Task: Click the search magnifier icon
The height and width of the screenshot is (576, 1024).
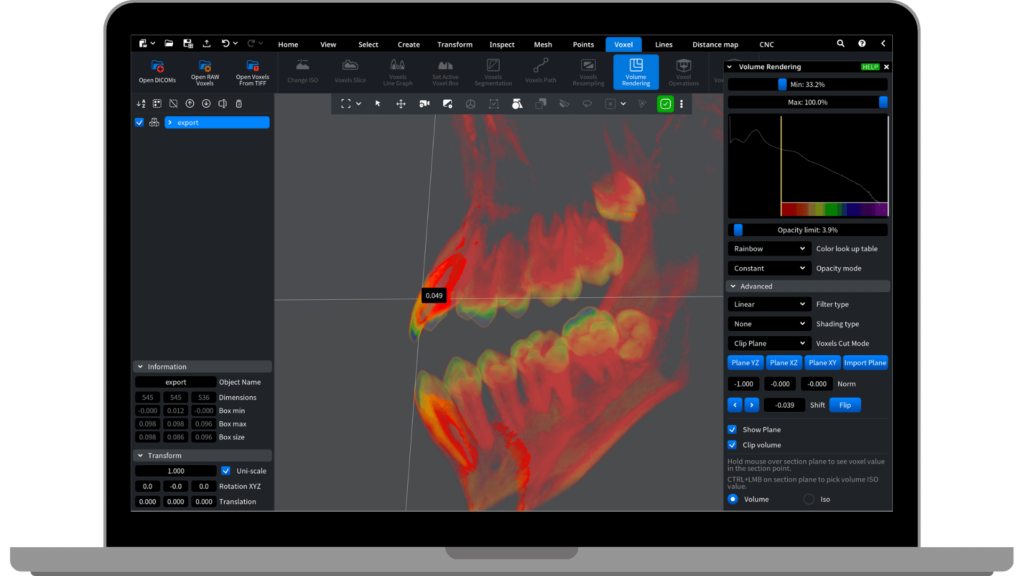Action: 840,44
